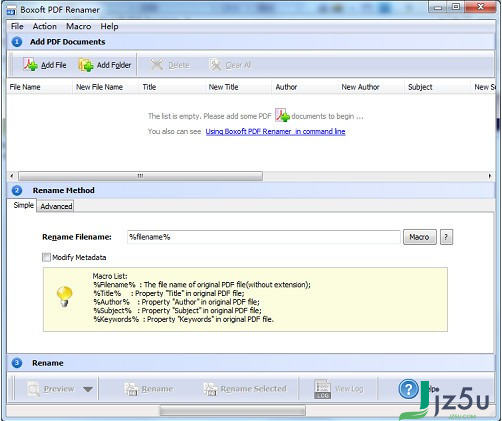Click the PDF icon in empty list message
The image size is (502, 421).
pos(282,115)
